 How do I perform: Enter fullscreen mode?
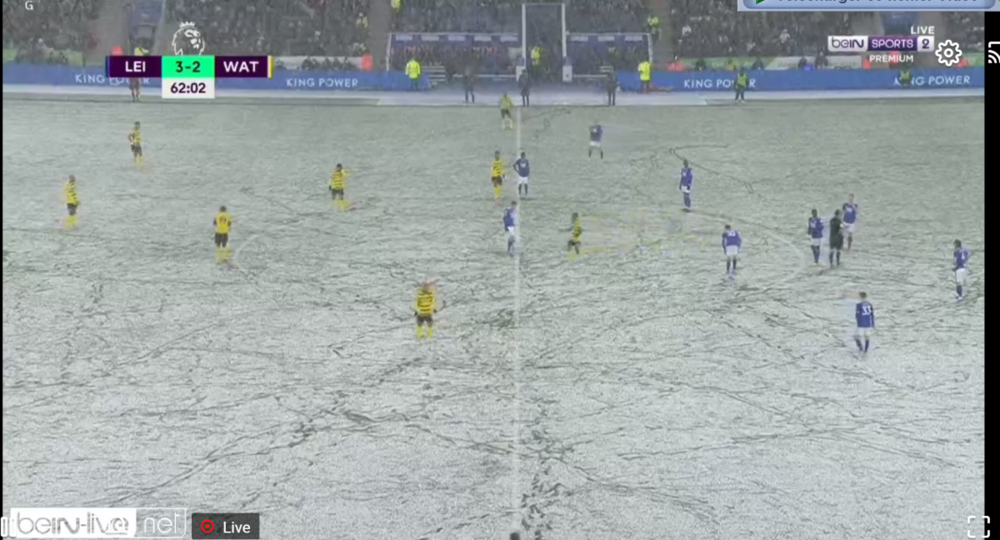click(978, 527)
